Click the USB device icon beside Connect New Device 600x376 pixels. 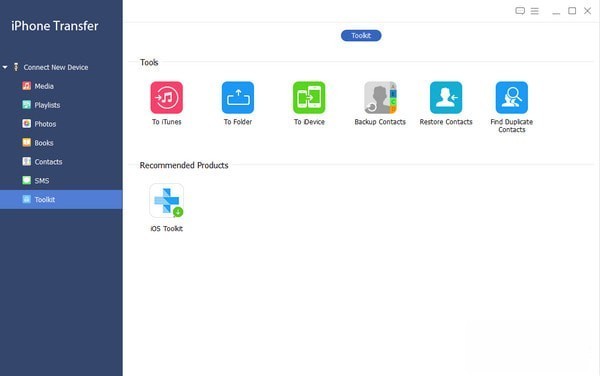point(16,67)
